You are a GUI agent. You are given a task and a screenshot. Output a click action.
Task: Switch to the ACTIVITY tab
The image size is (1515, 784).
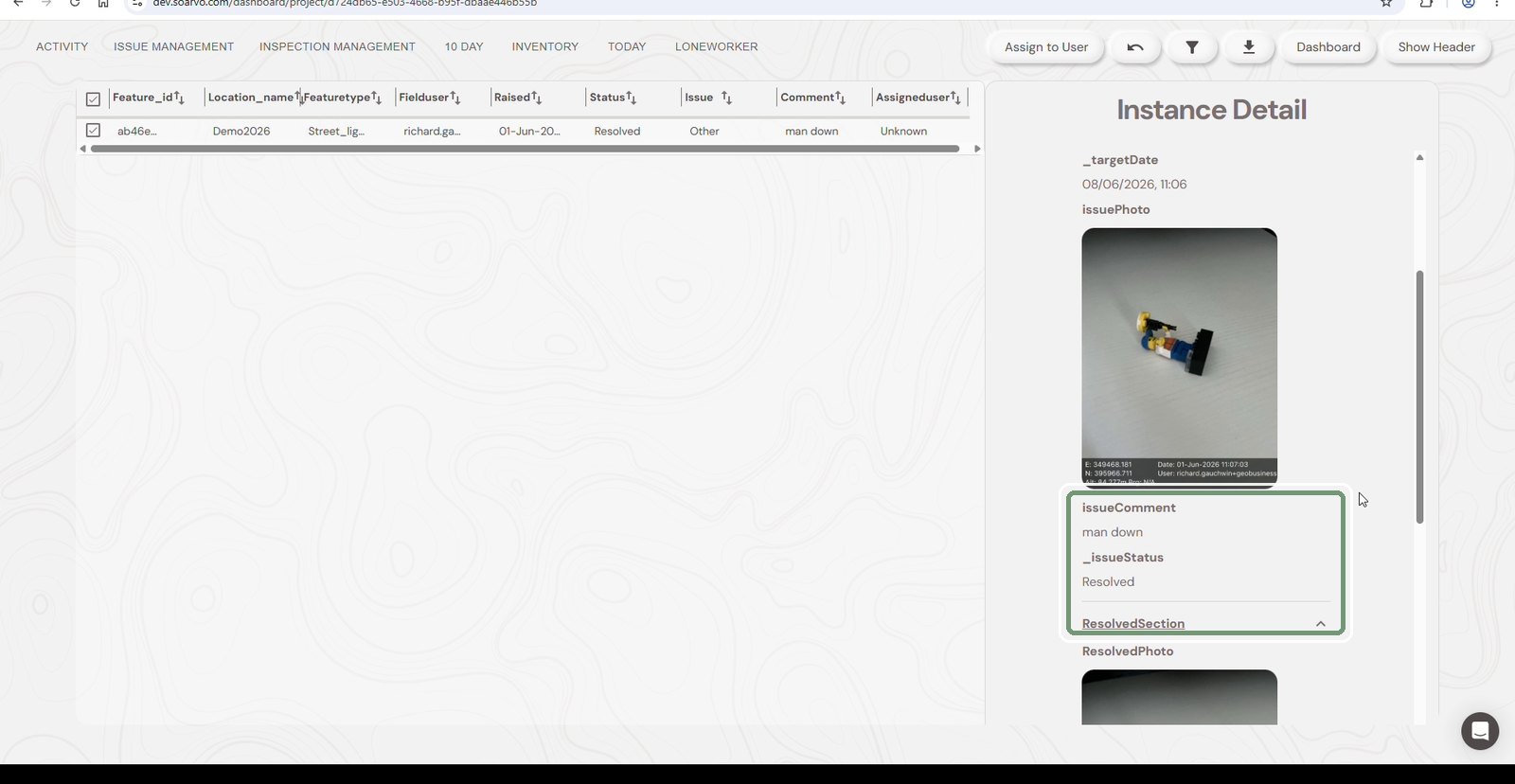pos(62,46)
